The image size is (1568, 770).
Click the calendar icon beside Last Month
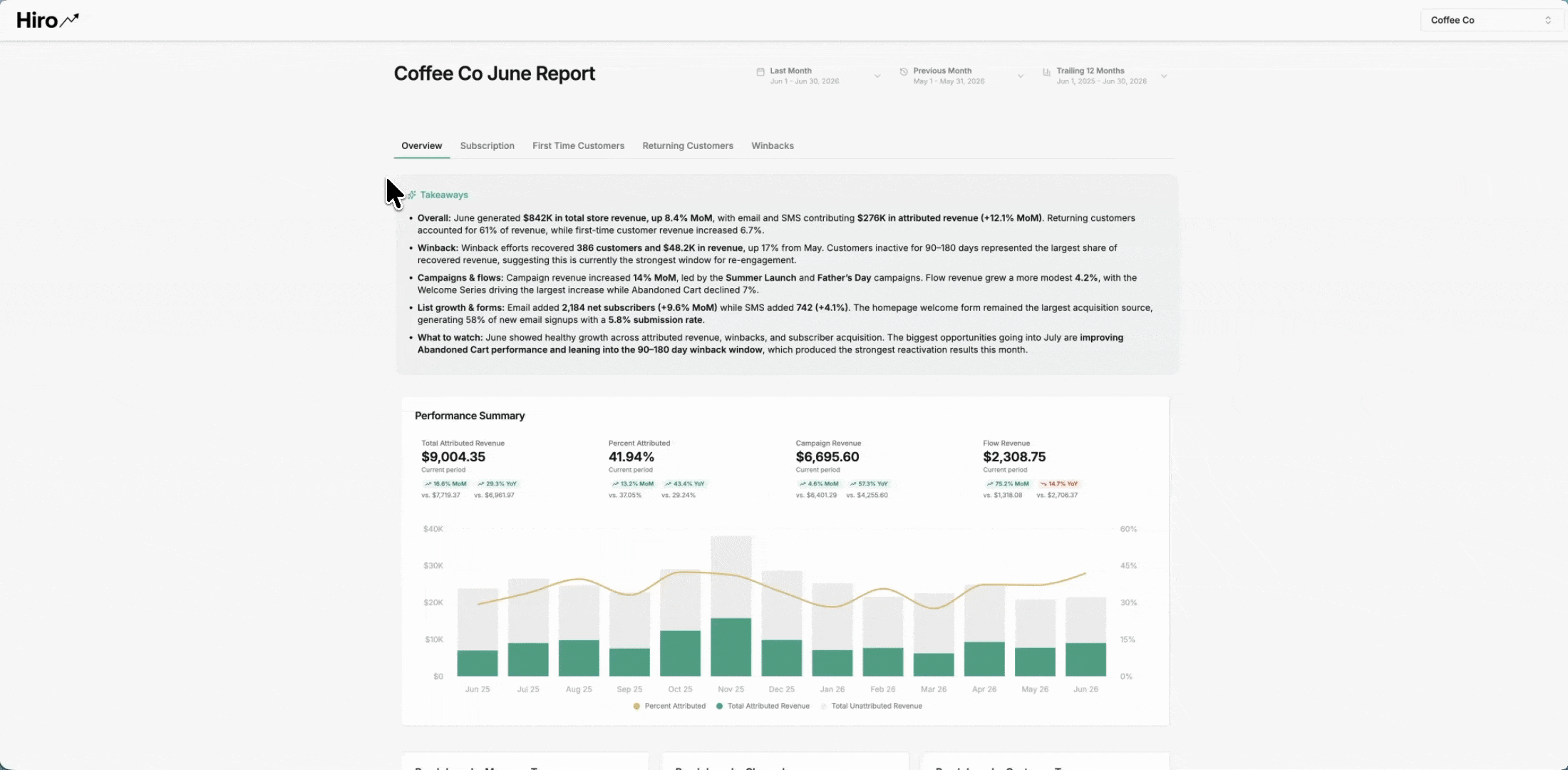760,71
